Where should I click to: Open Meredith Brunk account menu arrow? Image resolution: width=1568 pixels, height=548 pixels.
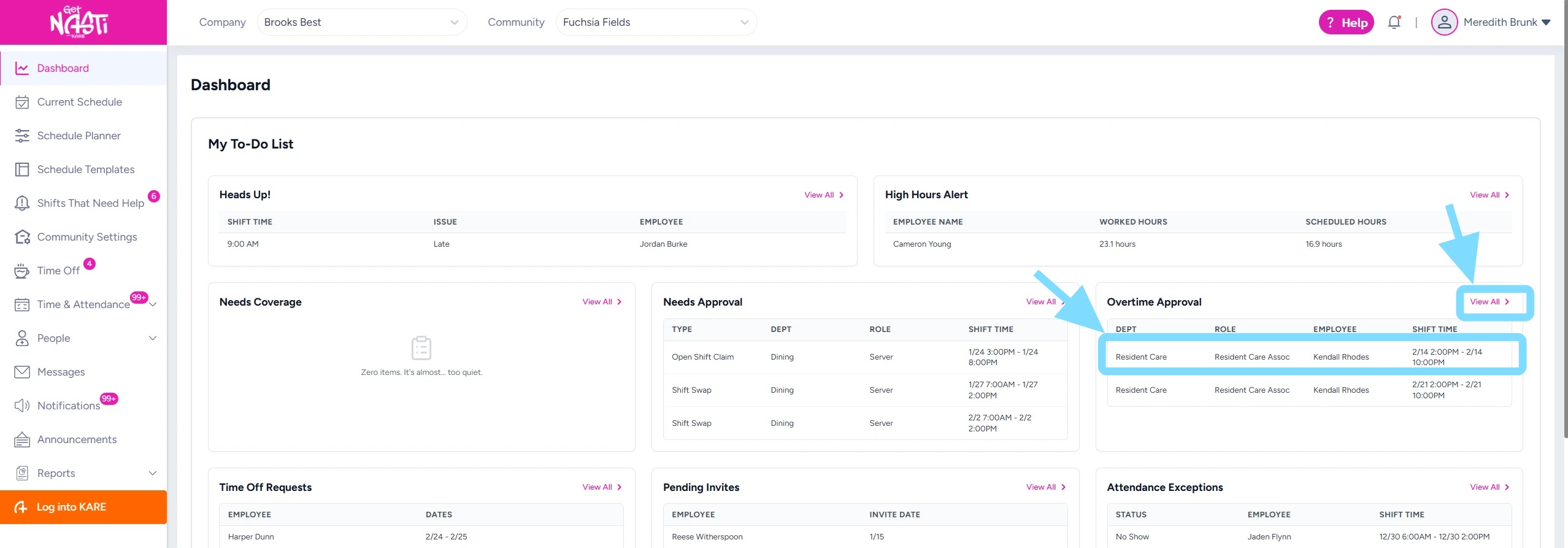click(x=1546, y=23)
